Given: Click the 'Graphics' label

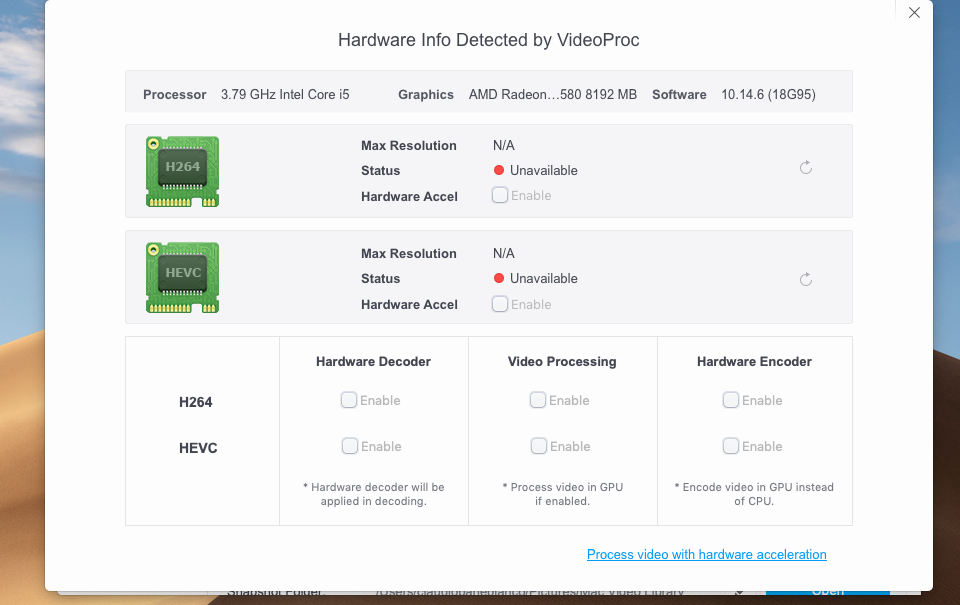Looking at the screenshot, I should [x=426, y=94].
